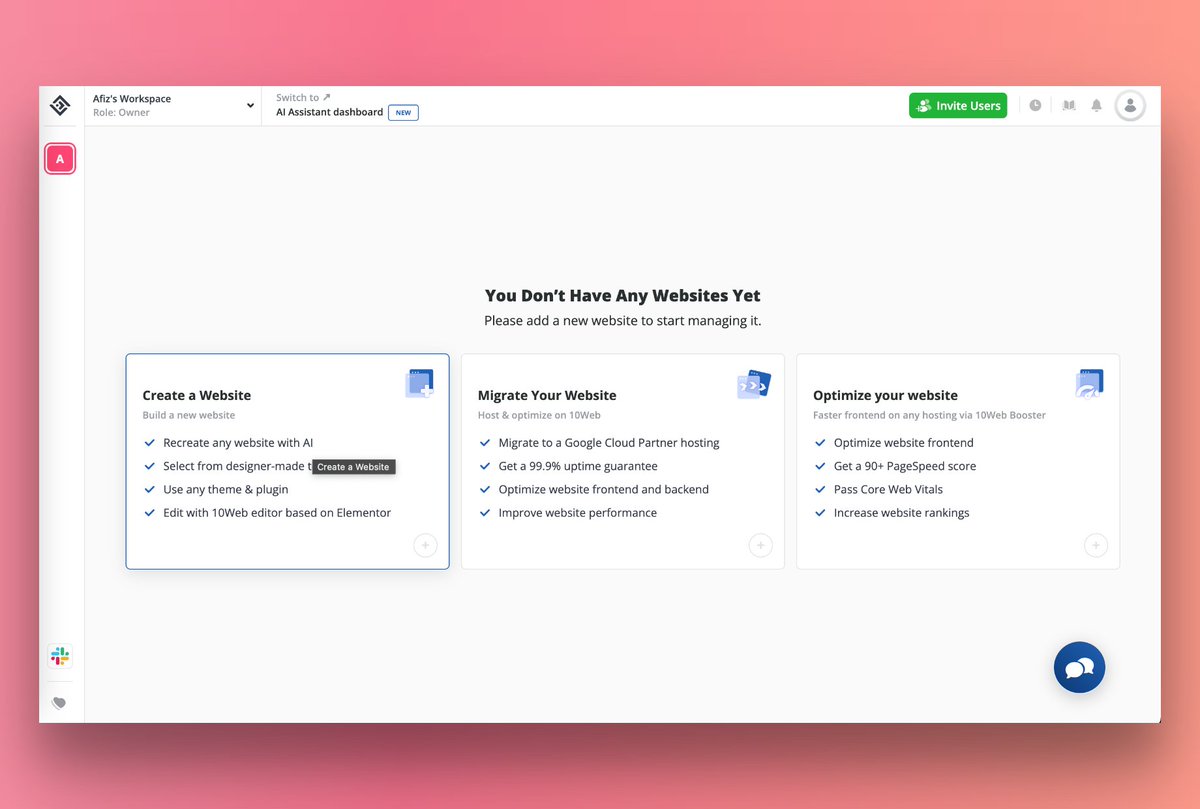The image size is (1200, 809).
Task: Click 'Build a new website' subtitle
Action: click(189, 415)
